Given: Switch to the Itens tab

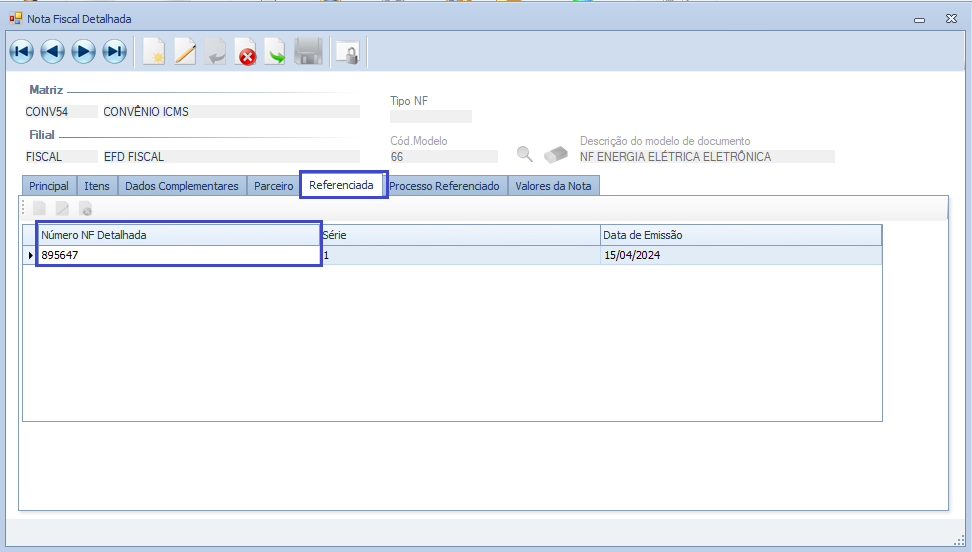Looking at the screenshot, I should [x=97, y=186].
